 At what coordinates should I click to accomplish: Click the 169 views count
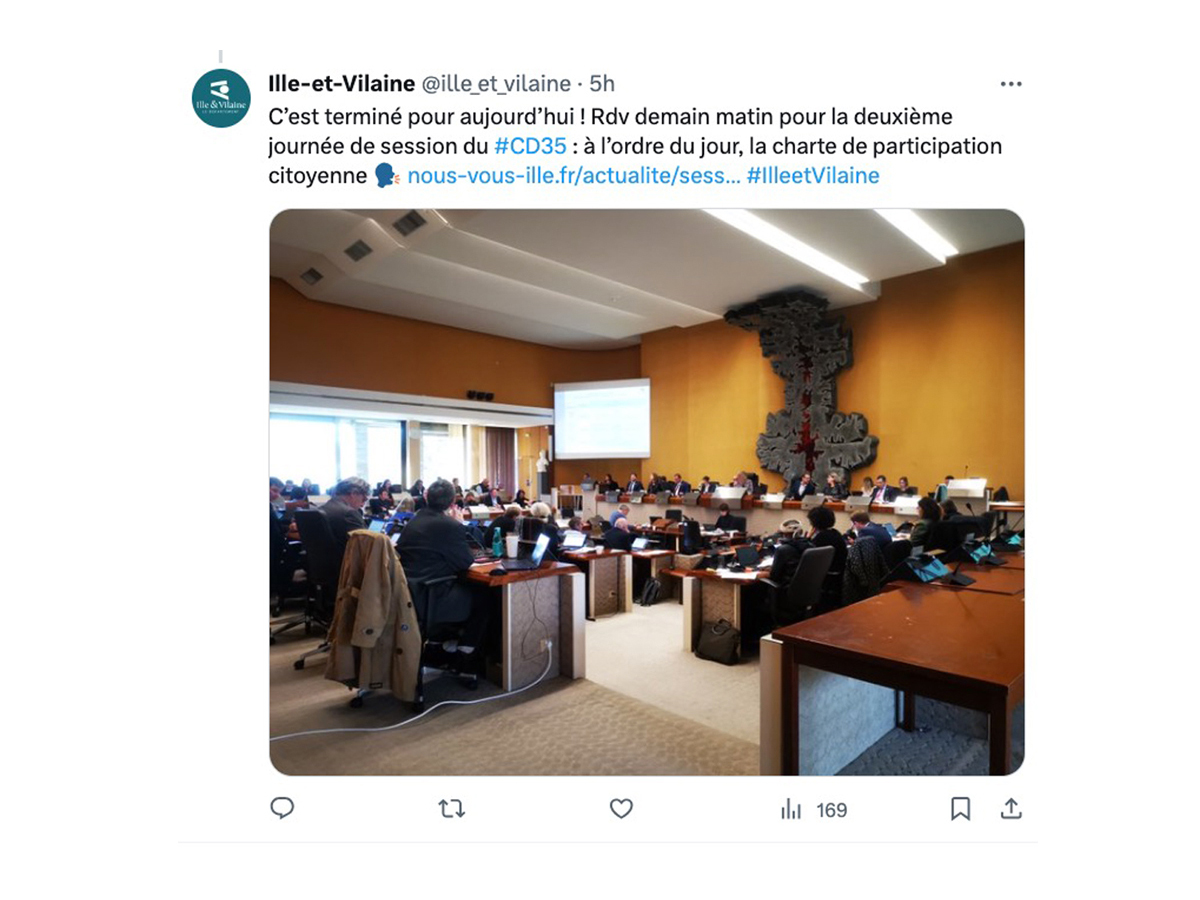[832, 810]
